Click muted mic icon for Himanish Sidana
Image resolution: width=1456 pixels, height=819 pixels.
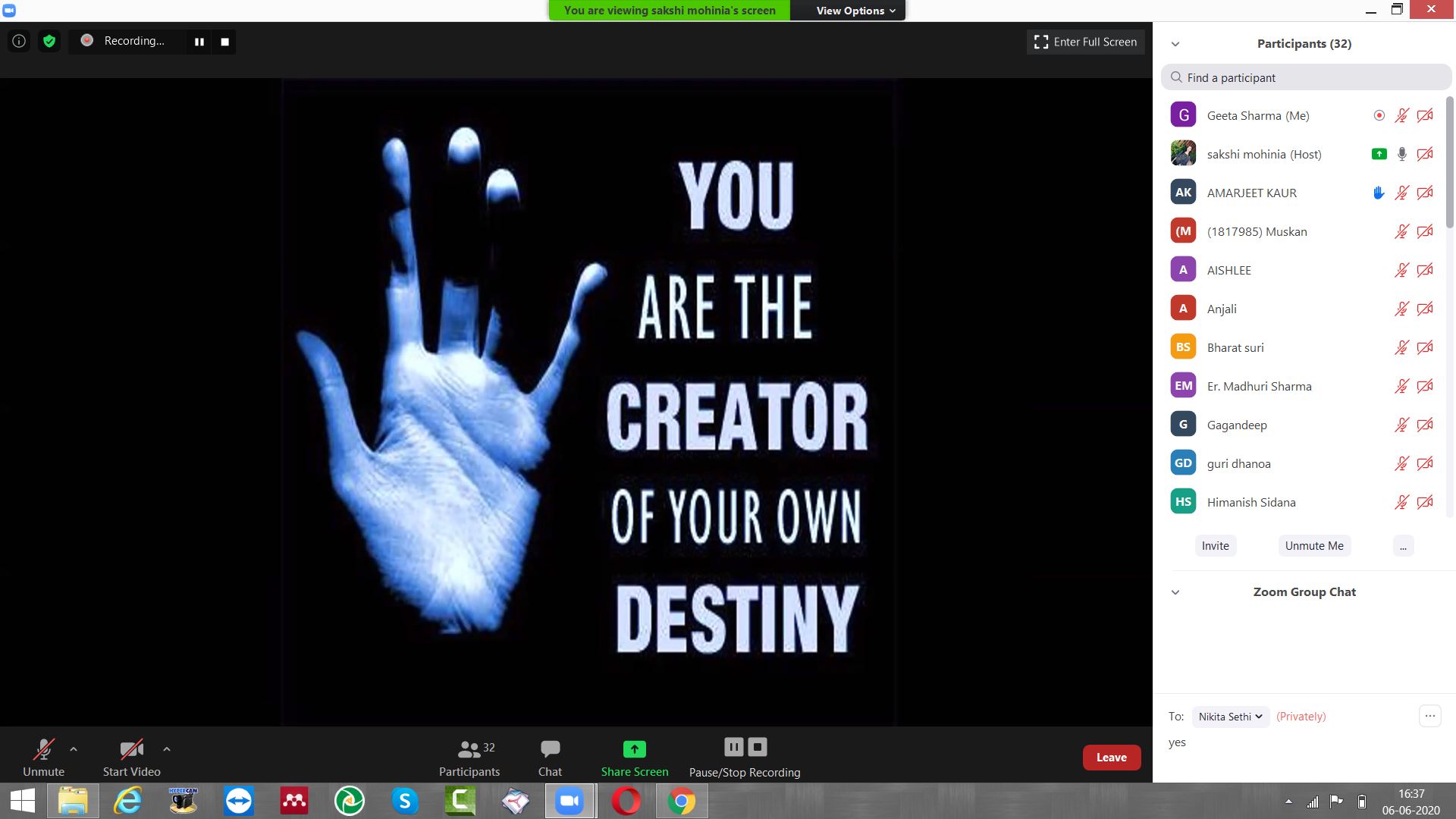[1401, 502]
